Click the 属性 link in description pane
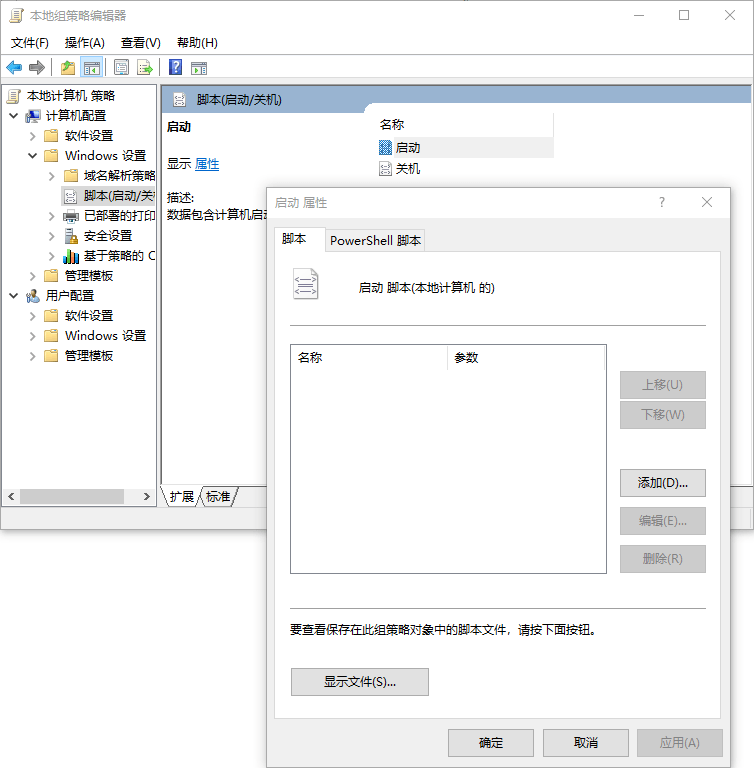Screen dimensions: 754x768 (x=207, y=164)
